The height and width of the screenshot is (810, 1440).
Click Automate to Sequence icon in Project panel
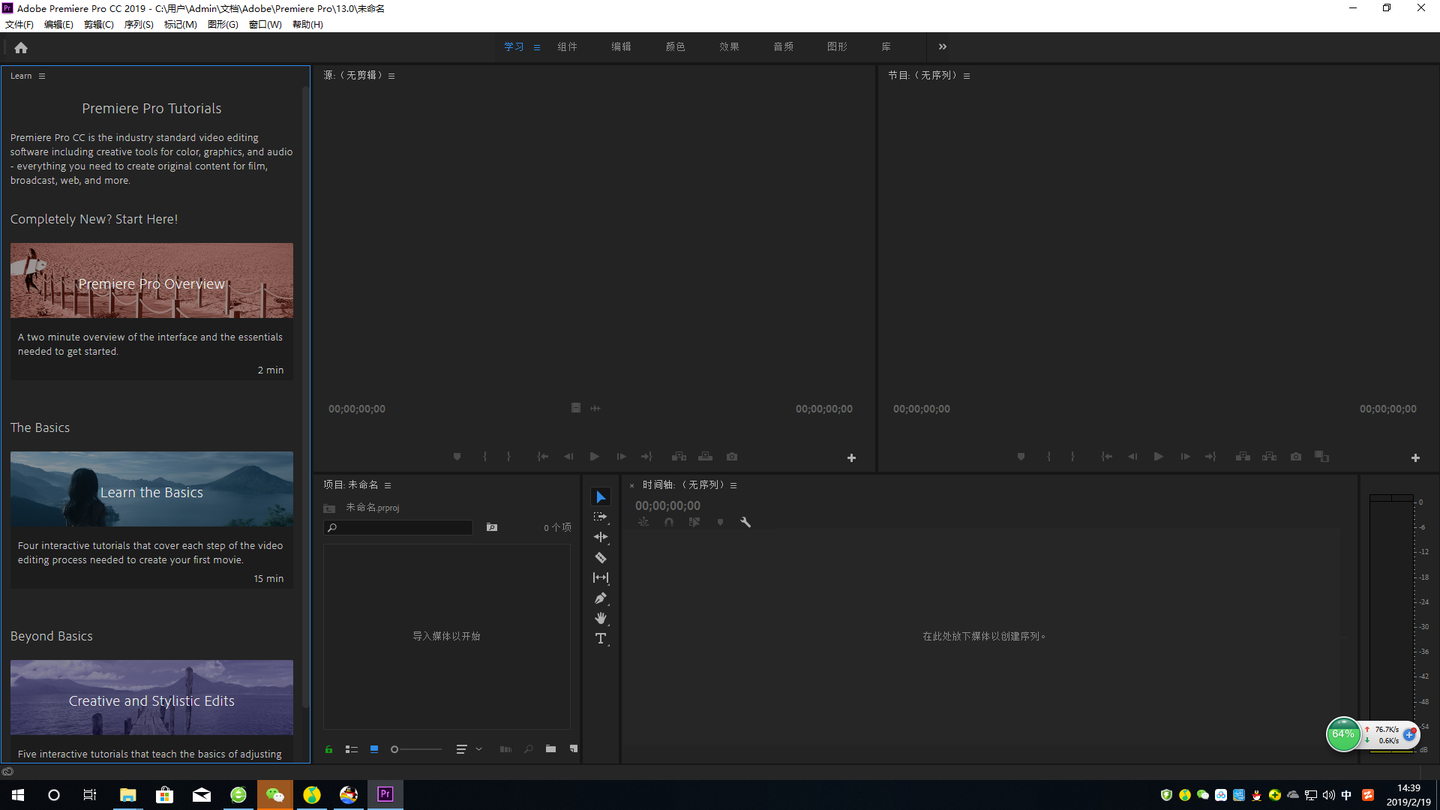(505, 749)
